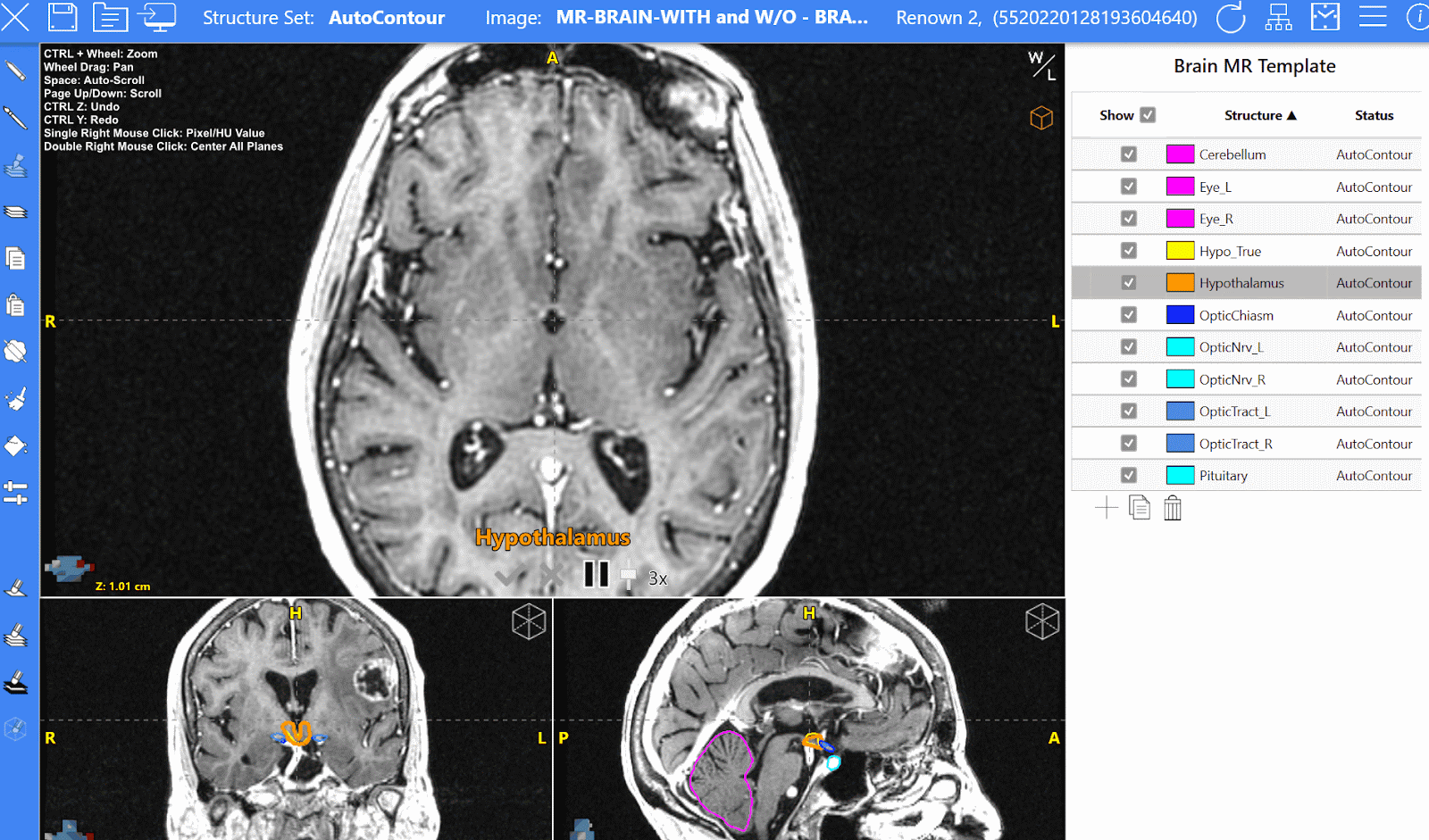Click the stacked layers tool
The width and height of the screenshot is (1429, 840).
pos(16,212)
